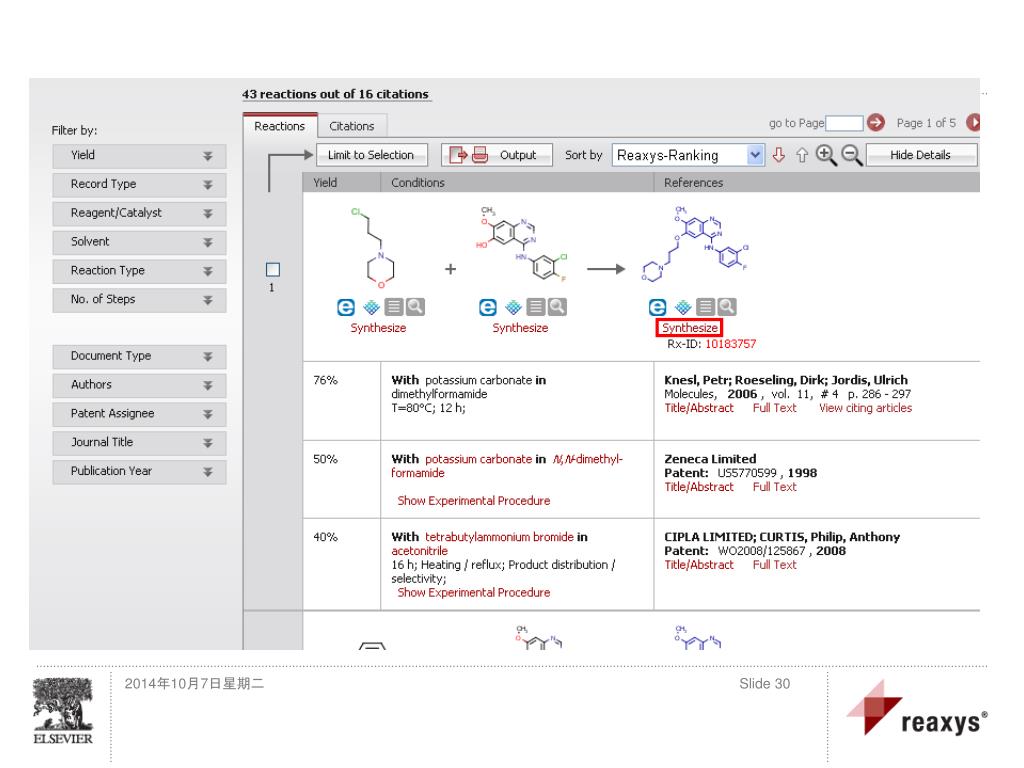Zoom out with magnifier minus icon
The image size is (1024, 768).
coord(852,155)
